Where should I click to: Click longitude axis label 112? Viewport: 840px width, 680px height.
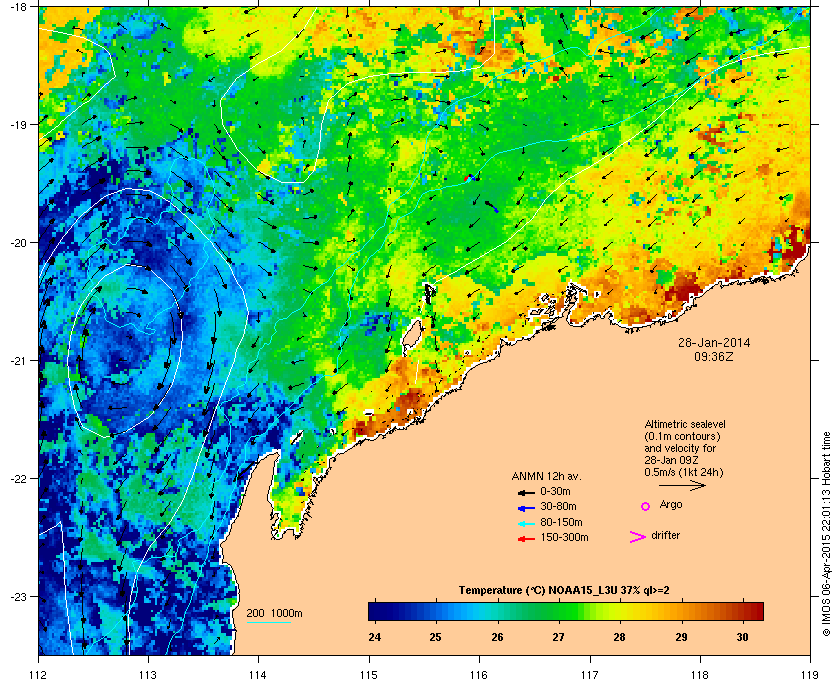tap(38, 674)
